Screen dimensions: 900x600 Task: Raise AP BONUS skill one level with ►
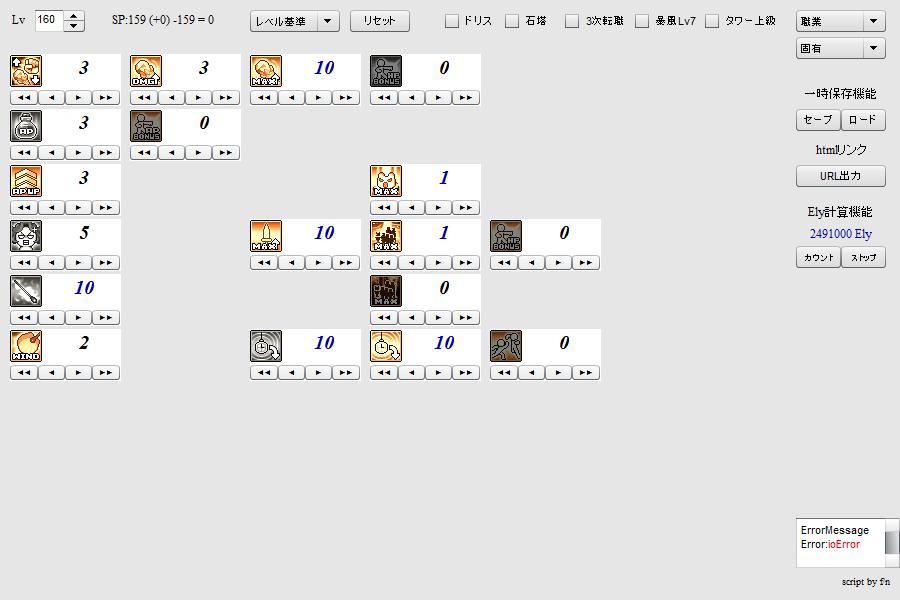click(x=199, y=153)
